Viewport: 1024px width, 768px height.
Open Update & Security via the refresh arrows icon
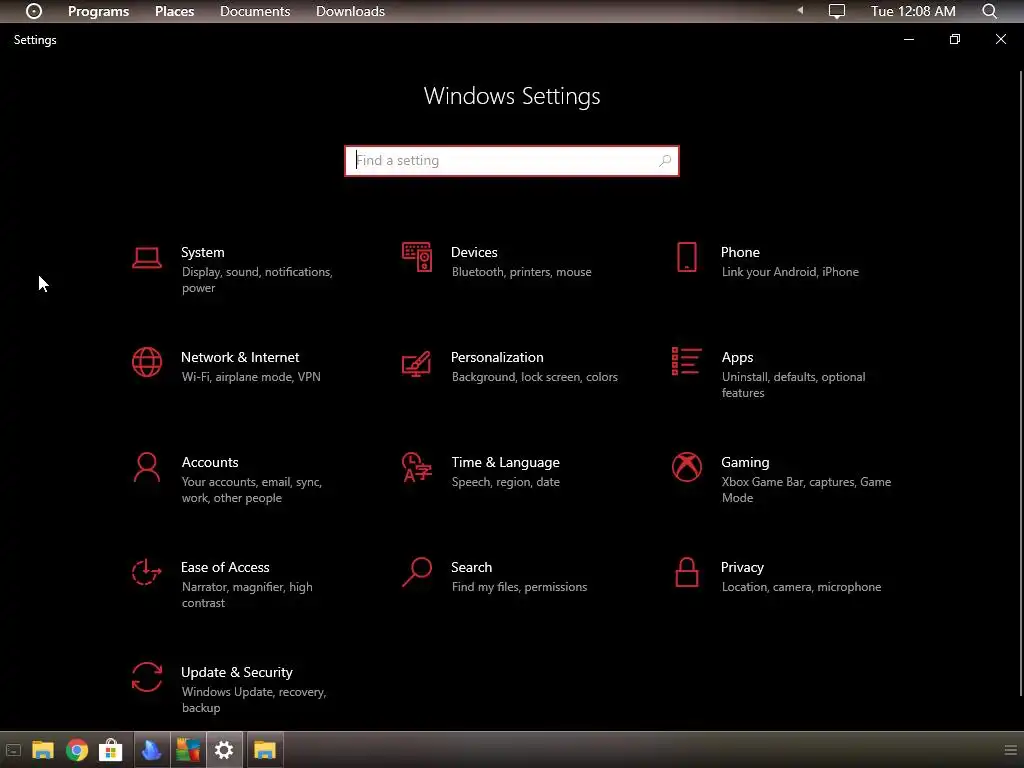click(x=146, y=677)
